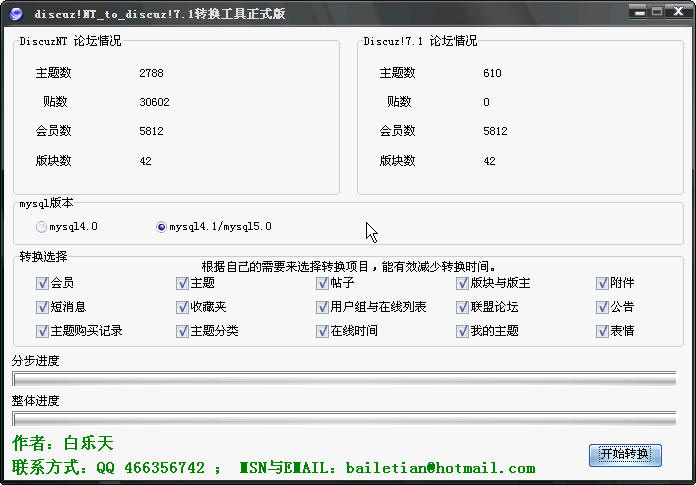The width and height of the screenshot is (696, 485).
Task: Click the bailetian@hotmail.com contact text
Action: (440, 468)
